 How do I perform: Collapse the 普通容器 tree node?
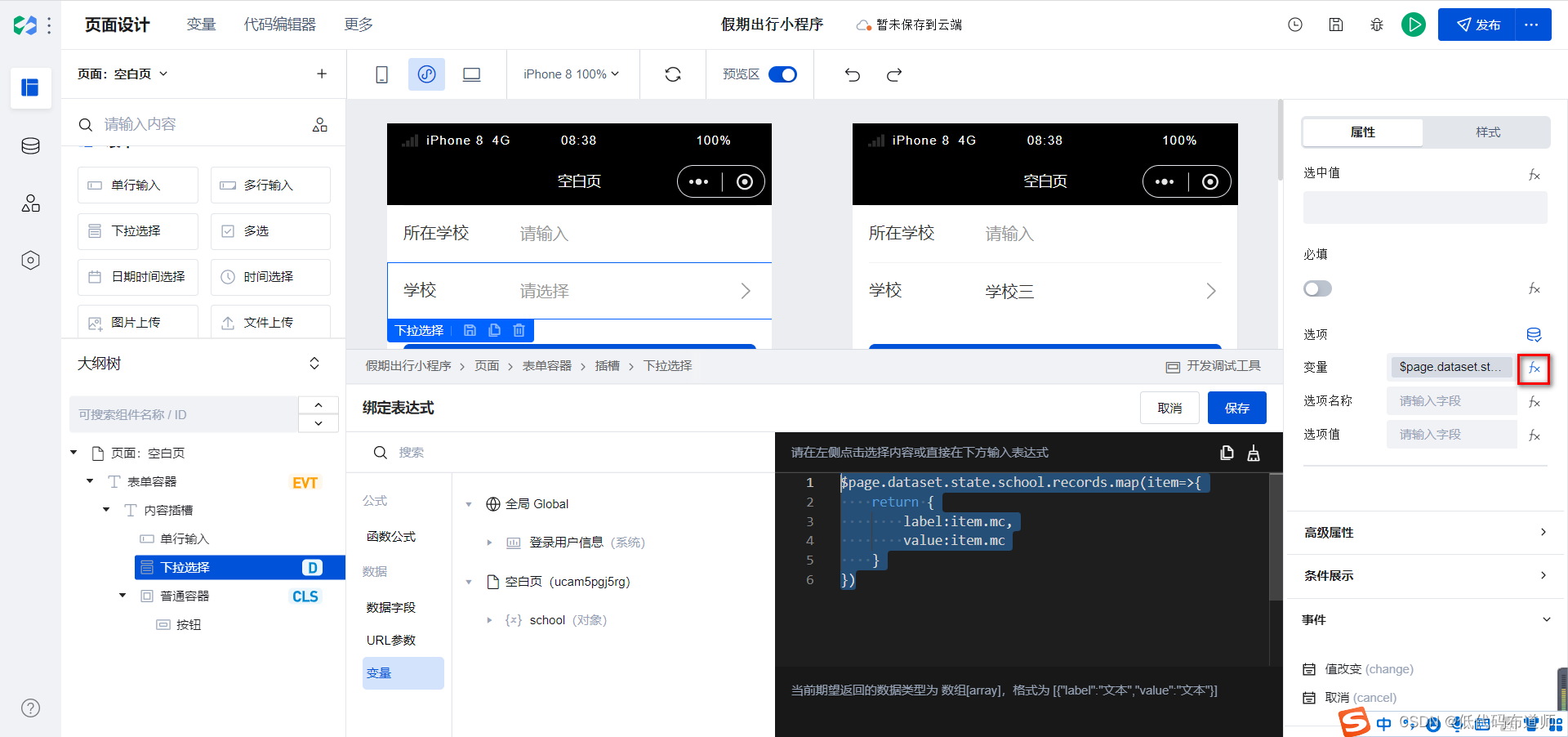point(122,595)
